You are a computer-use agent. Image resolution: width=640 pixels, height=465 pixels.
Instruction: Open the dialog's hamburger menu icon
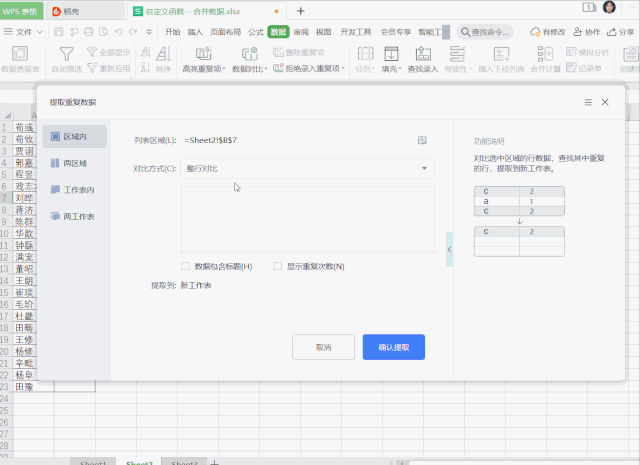[588, 102]
